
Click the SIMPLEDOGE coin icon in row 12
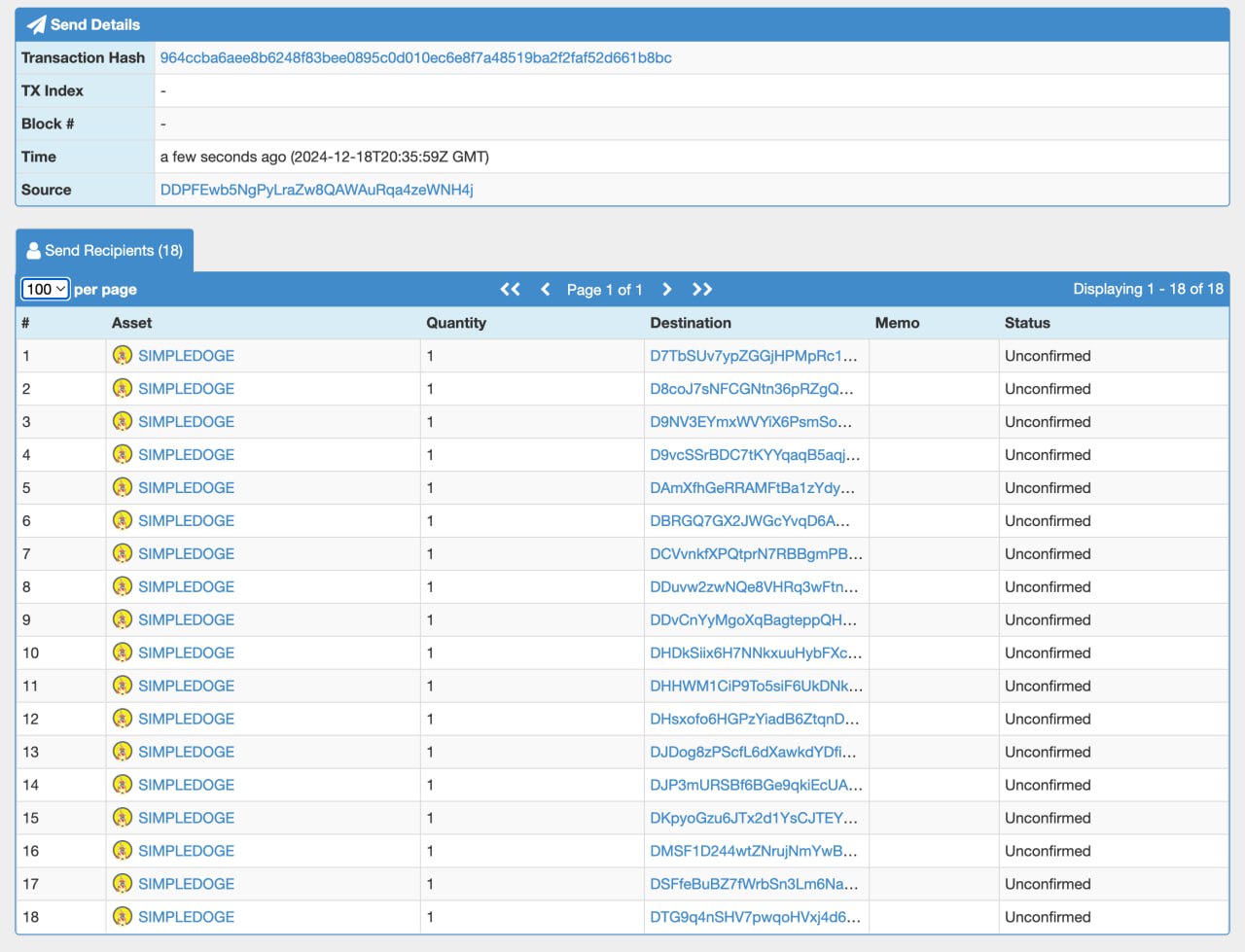click(x=123, y=720)
